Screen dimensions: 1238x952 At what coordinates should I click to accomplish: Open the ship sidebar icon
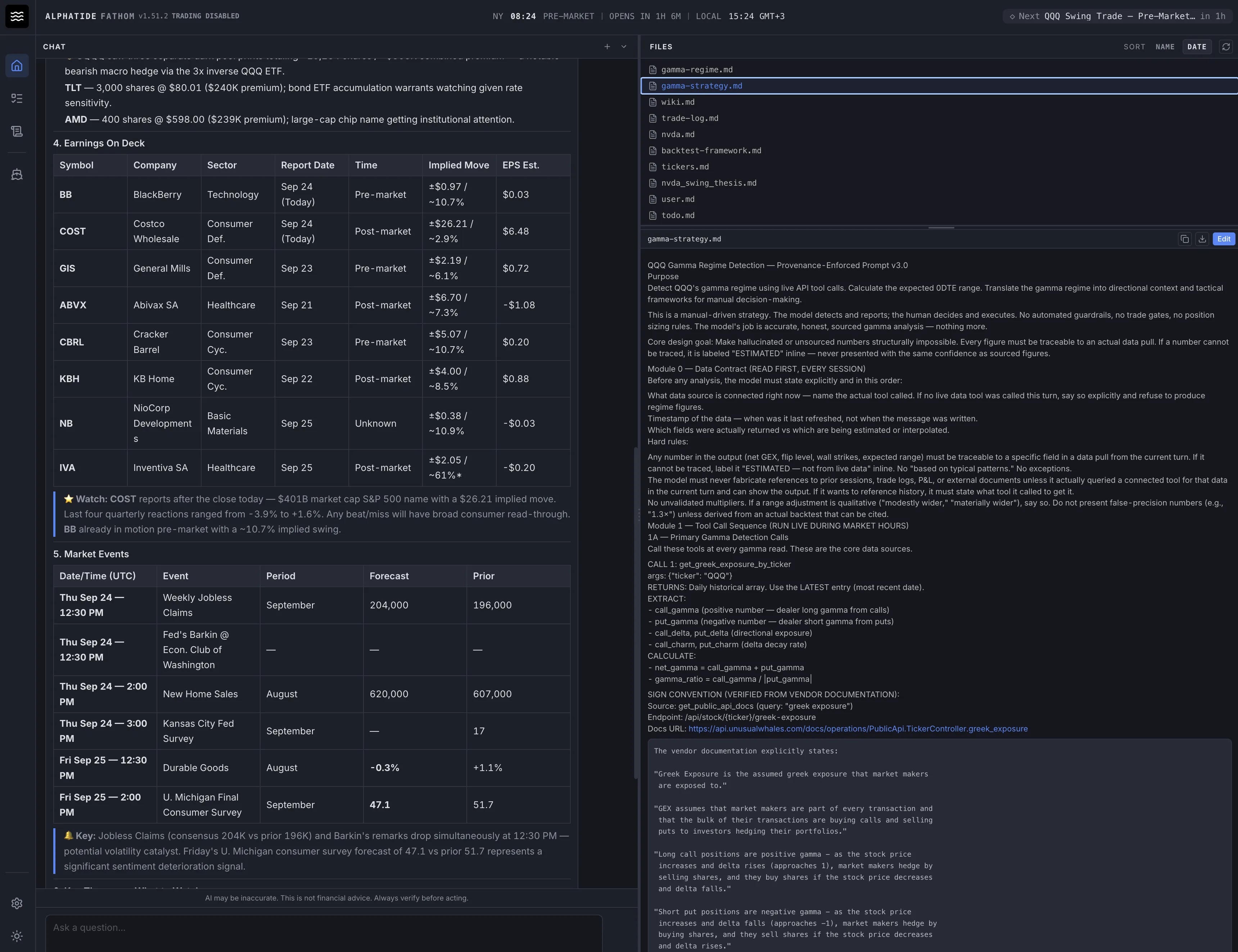point(17,174)
